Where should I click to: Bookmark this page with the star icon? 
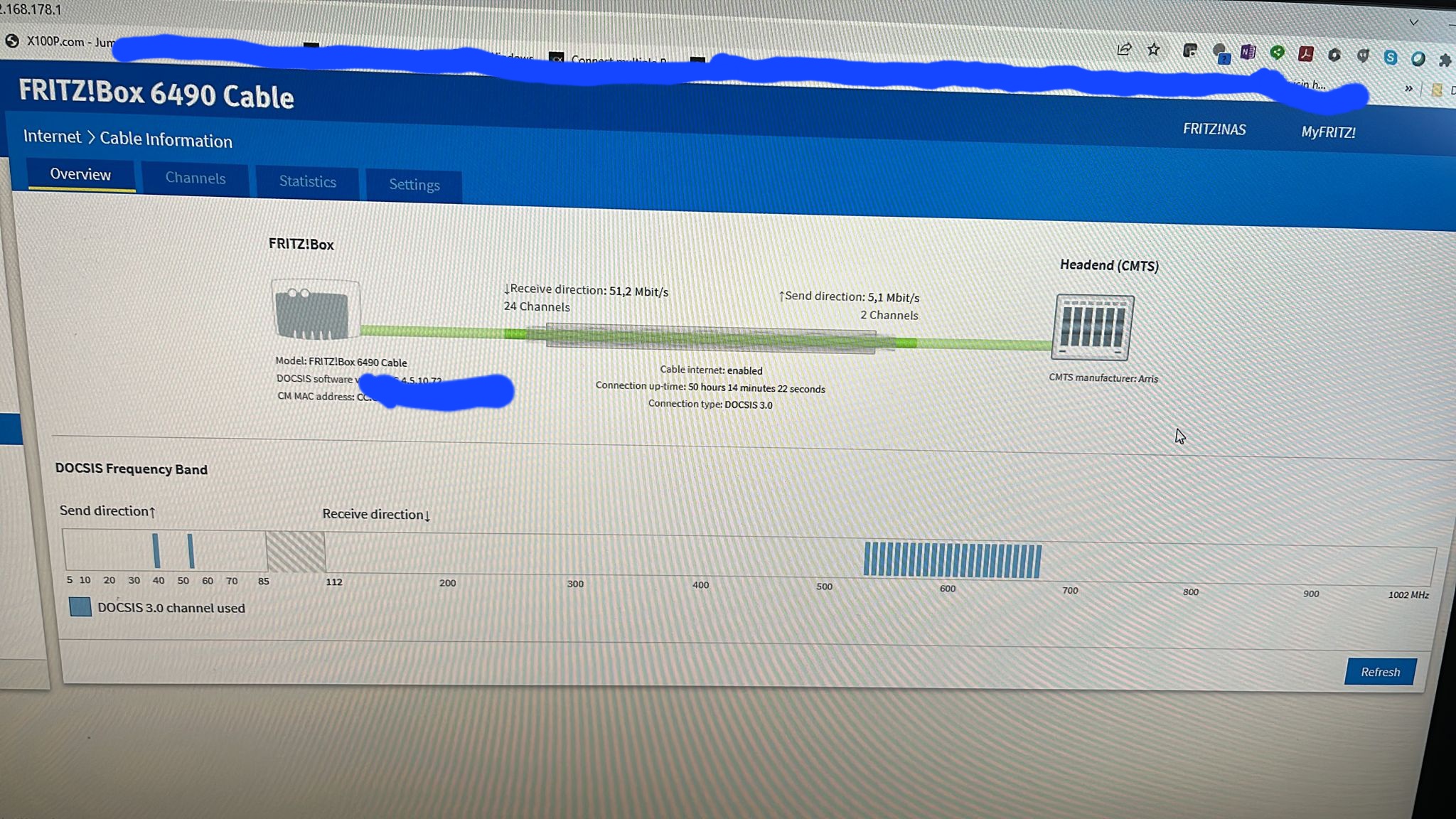tap(1153, 50)
